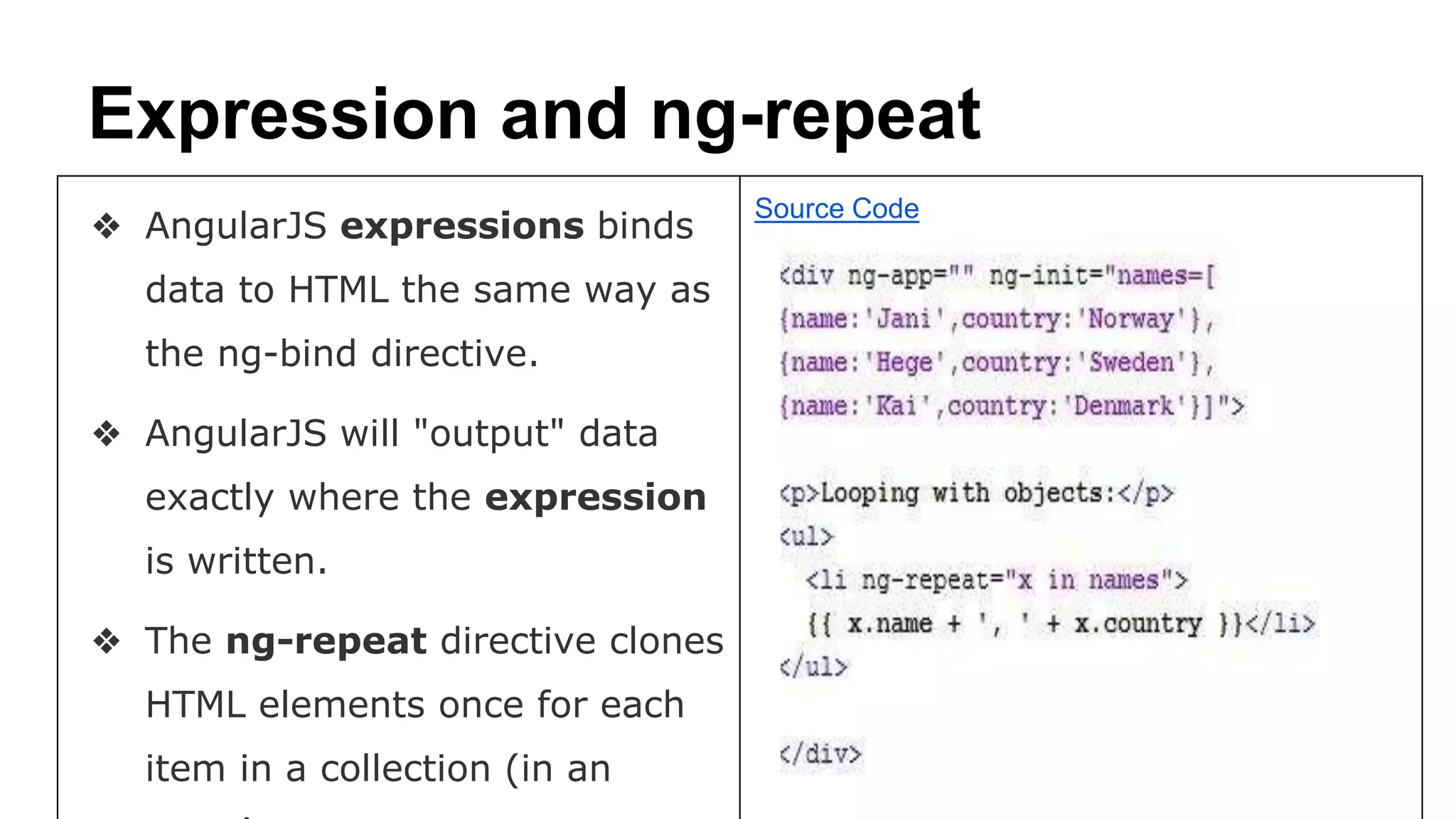The height and width of the screenshot is (819, 1456).
Task: Click the code line starting with div ng-app
Action: [997, 275]
